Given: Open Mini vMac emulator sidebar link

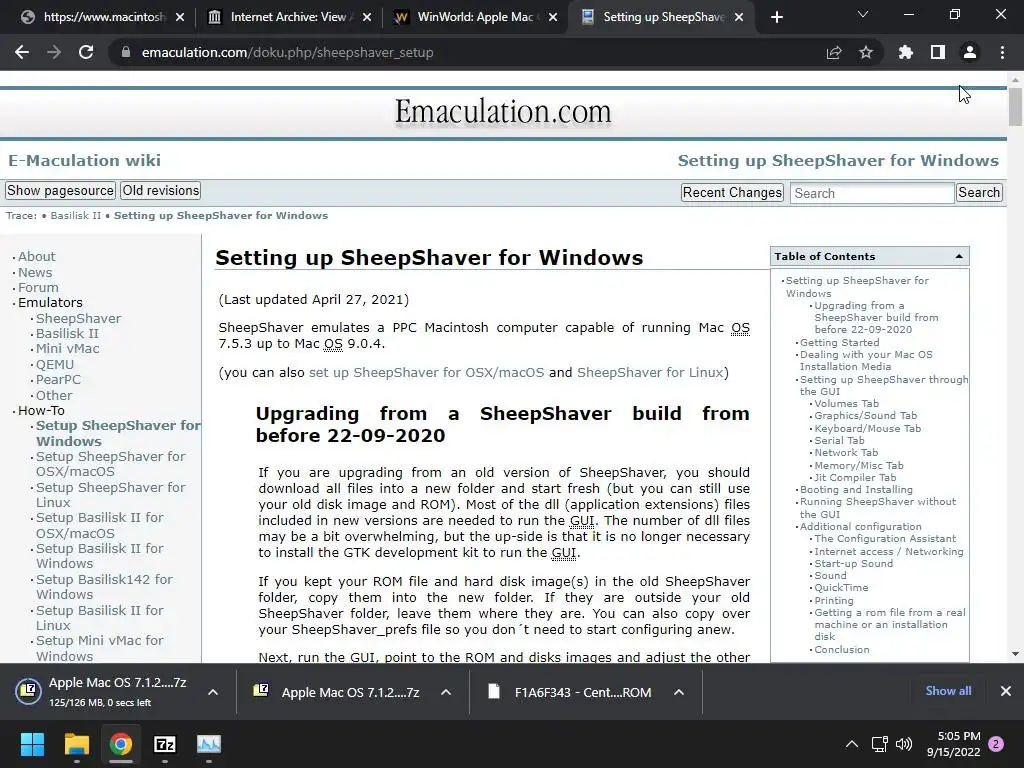Looking at the screenshot, I should click(67, 349).
